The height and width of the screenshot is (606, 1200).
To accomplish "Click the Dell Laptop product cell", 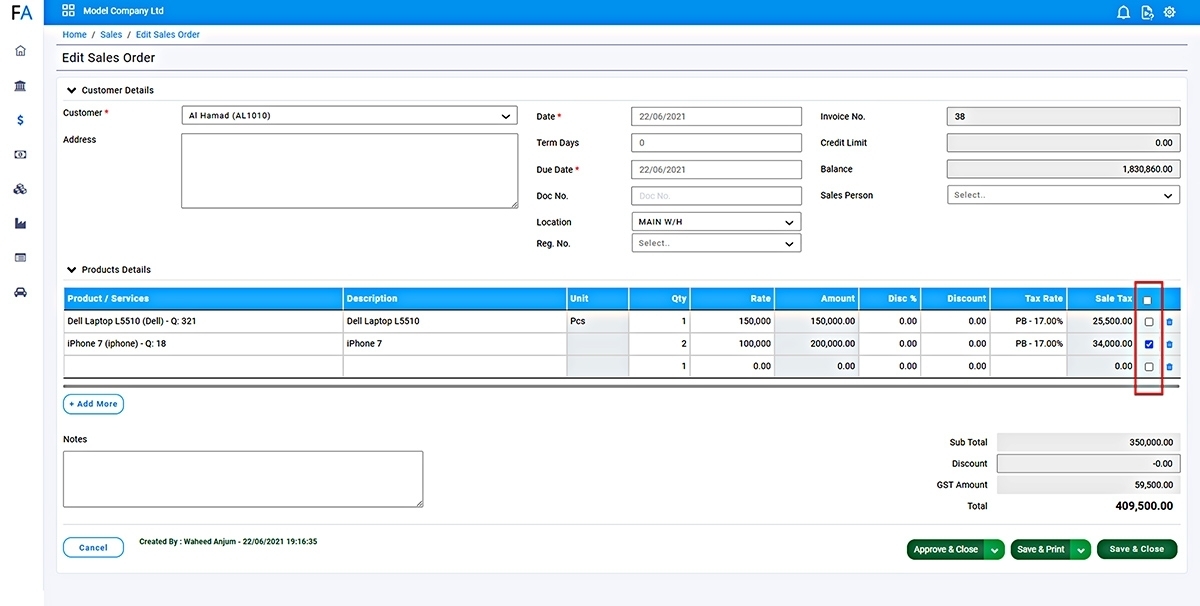I will point(203,322).
